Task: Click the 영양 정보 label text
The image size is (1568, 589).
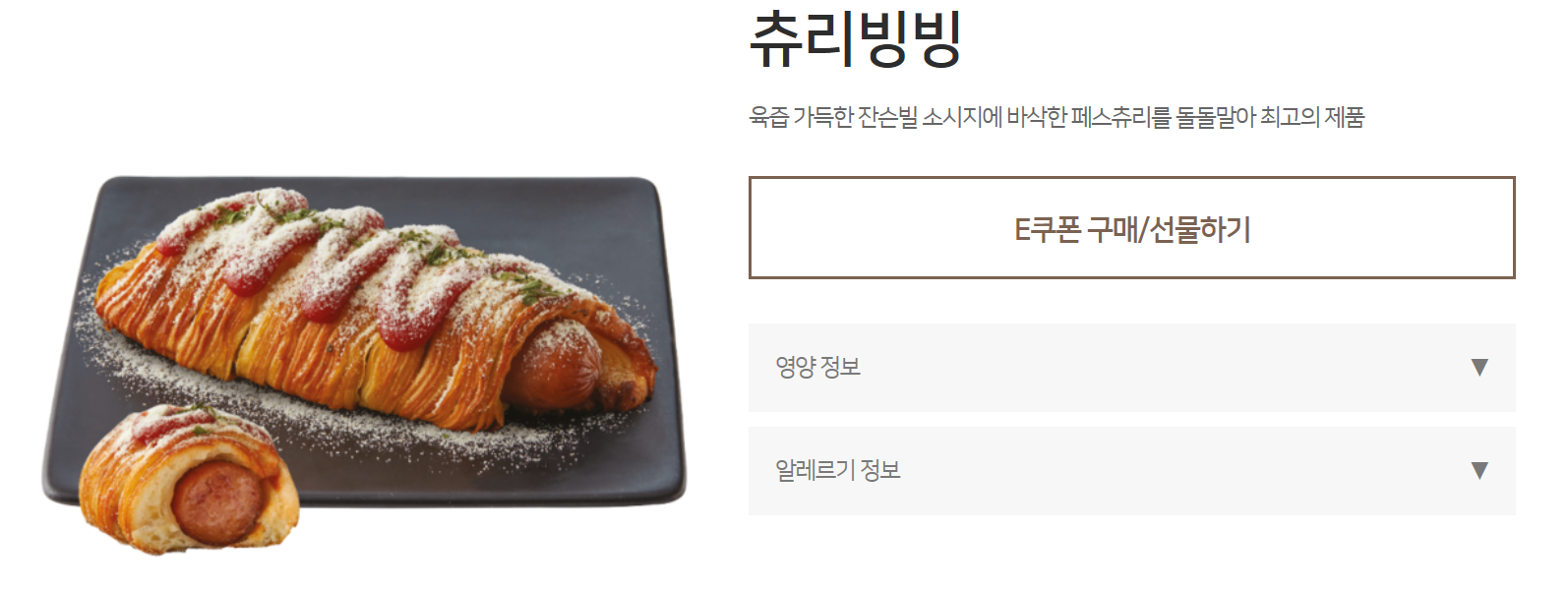Action: click(817, 368)
